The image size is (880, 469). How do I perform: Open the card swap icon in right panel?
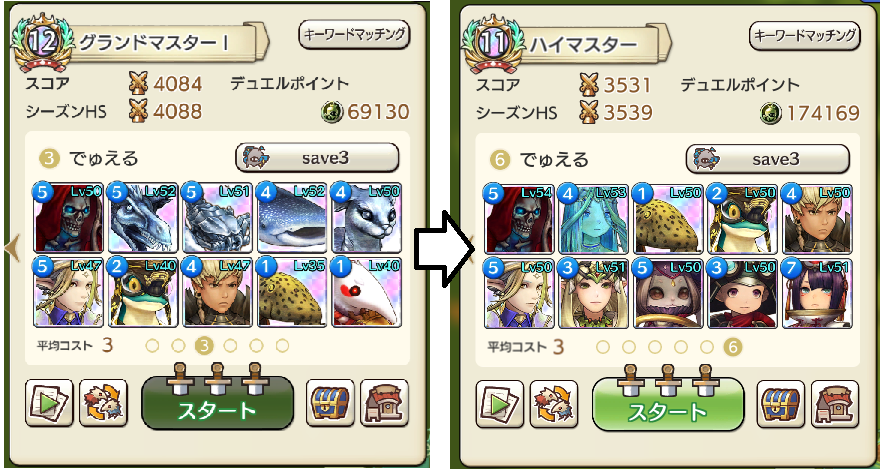click(x=554, y=403)
